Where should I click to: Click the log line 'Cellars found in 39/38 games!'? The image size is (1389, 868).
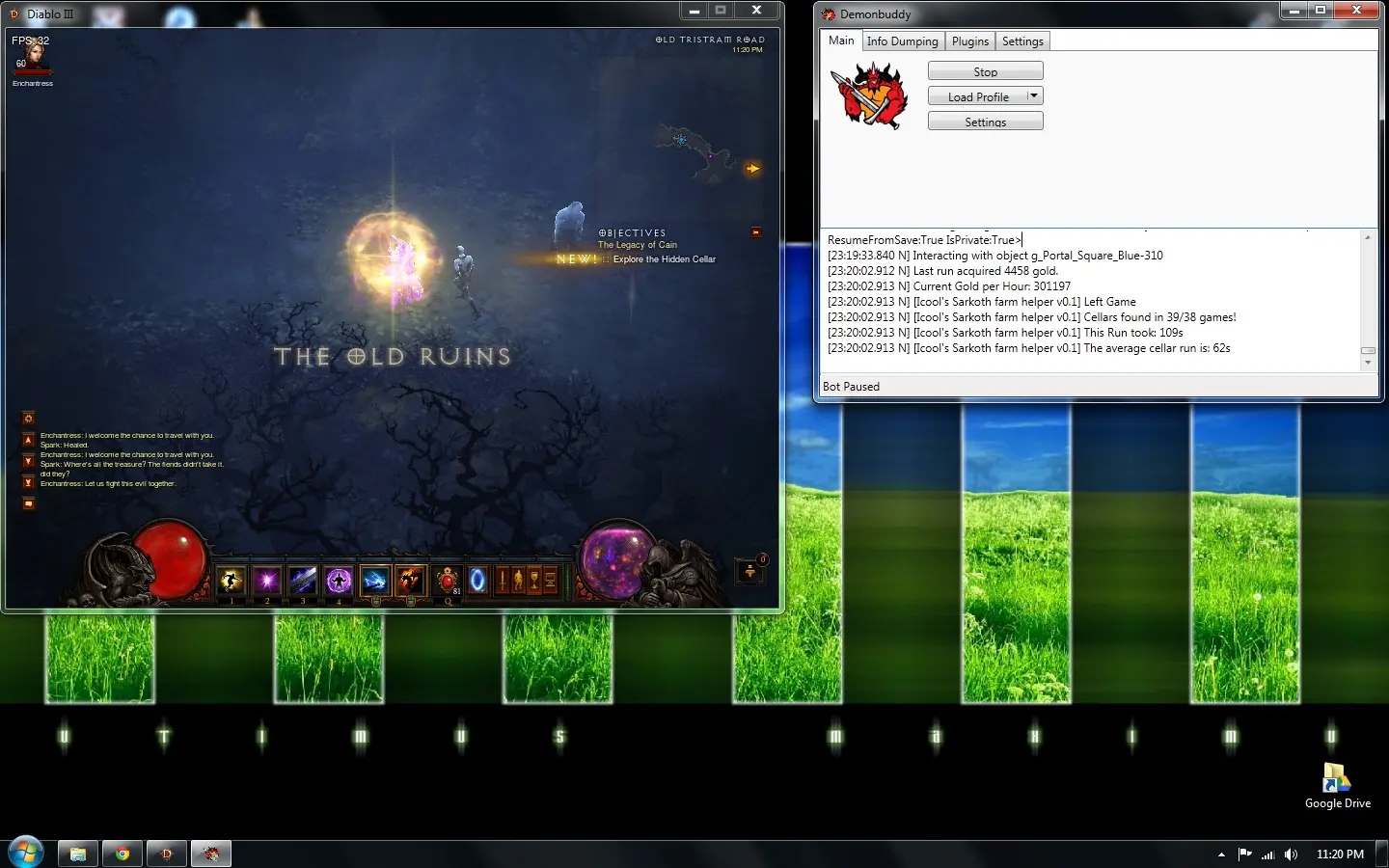tap(1031, 317)
